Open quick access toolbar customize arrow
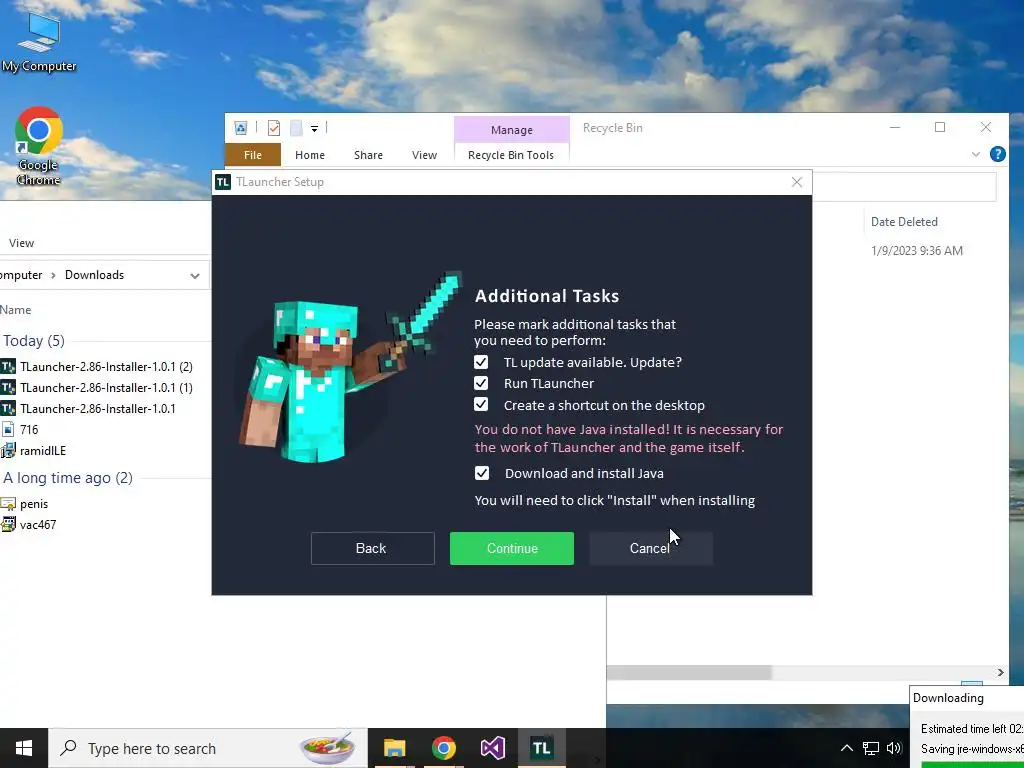Viewport: 1024px width, 768px height. click(x=314, y=129)
